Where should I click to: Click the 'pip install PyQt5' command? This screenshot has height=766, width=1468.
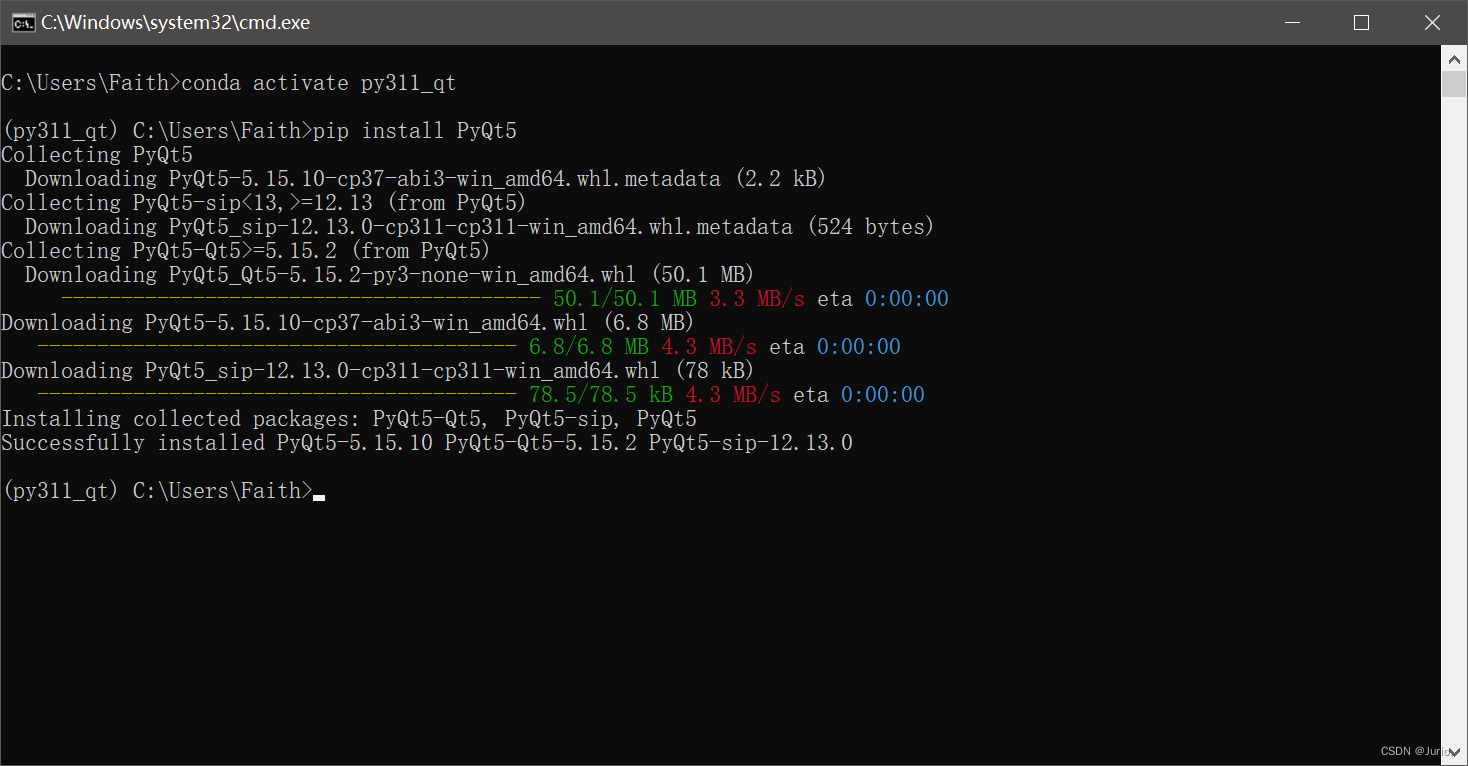point(415,131)
